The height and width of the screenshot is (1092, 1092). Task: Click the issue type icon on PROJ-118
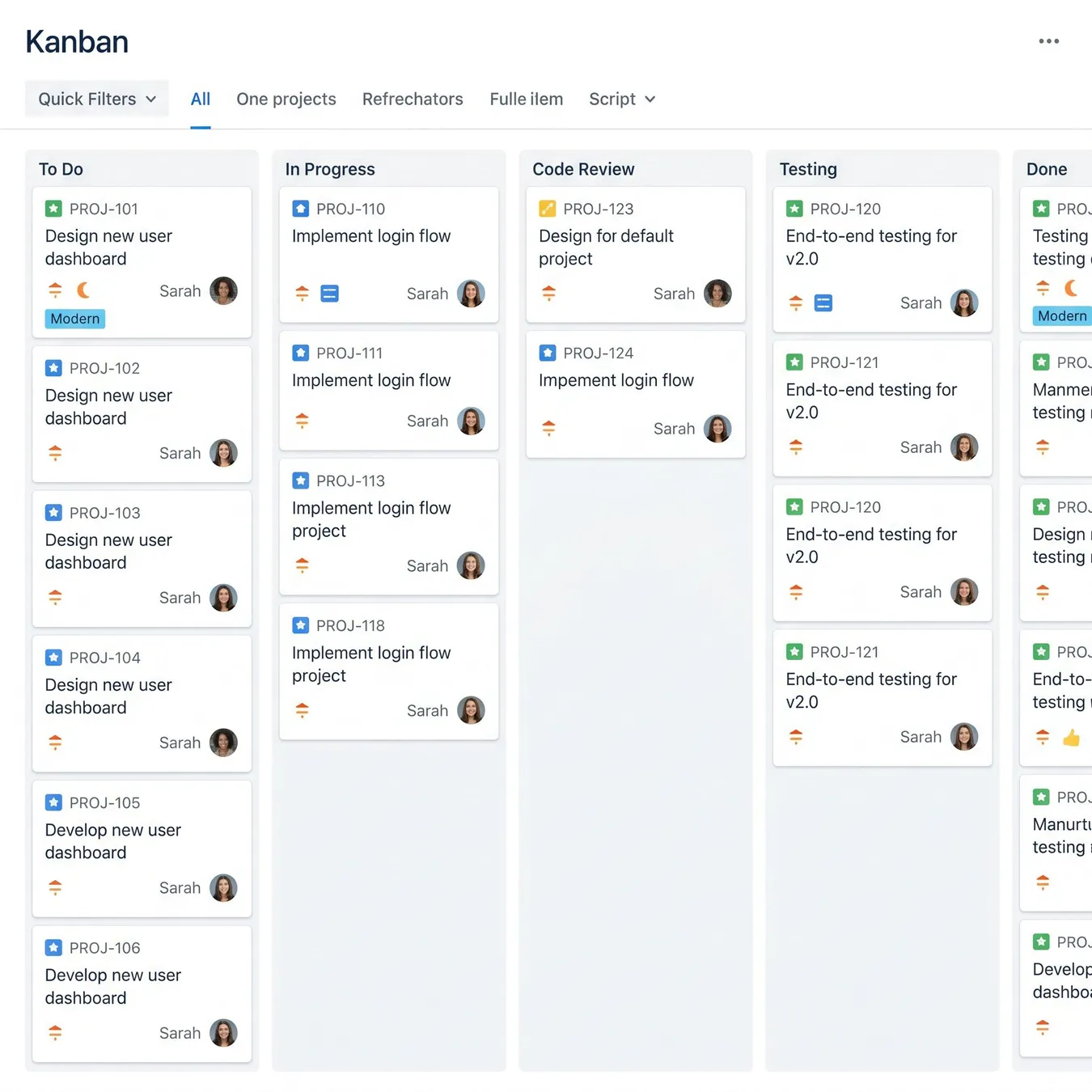[x=301, y=625]
